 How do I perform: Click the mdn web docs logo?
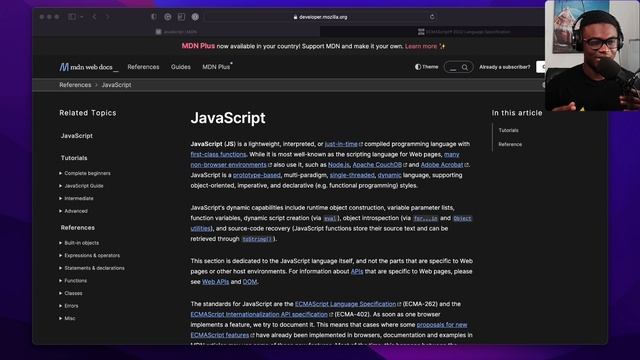point(89,67)
